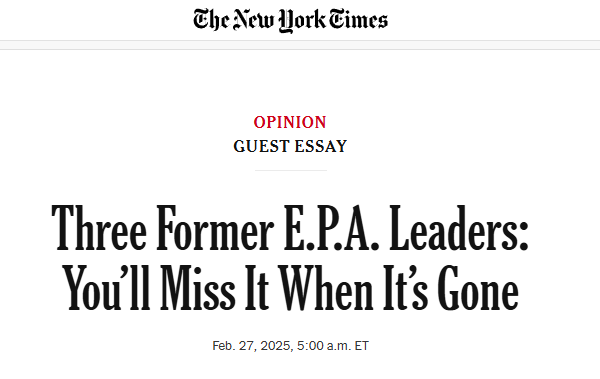Click "You'll" at the start of the second headline line
This screenshot has width=600, height=379.
pos(106,288)
